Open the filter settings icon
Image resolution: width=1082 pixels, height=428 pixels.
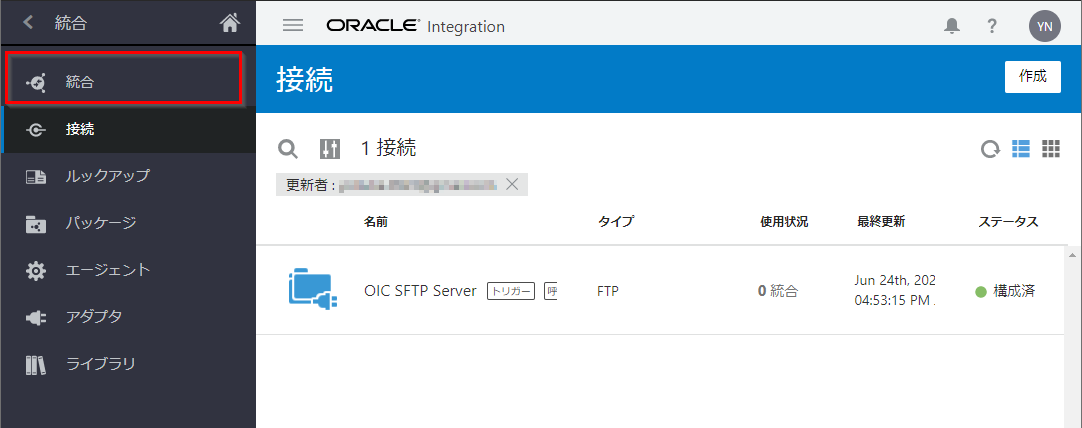pos(330,149)
